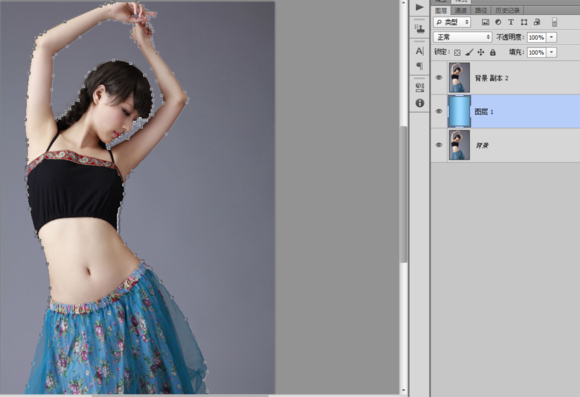Click the shape layer filter icon
This screenshot has width=580, height=397.
coord(524,22)
